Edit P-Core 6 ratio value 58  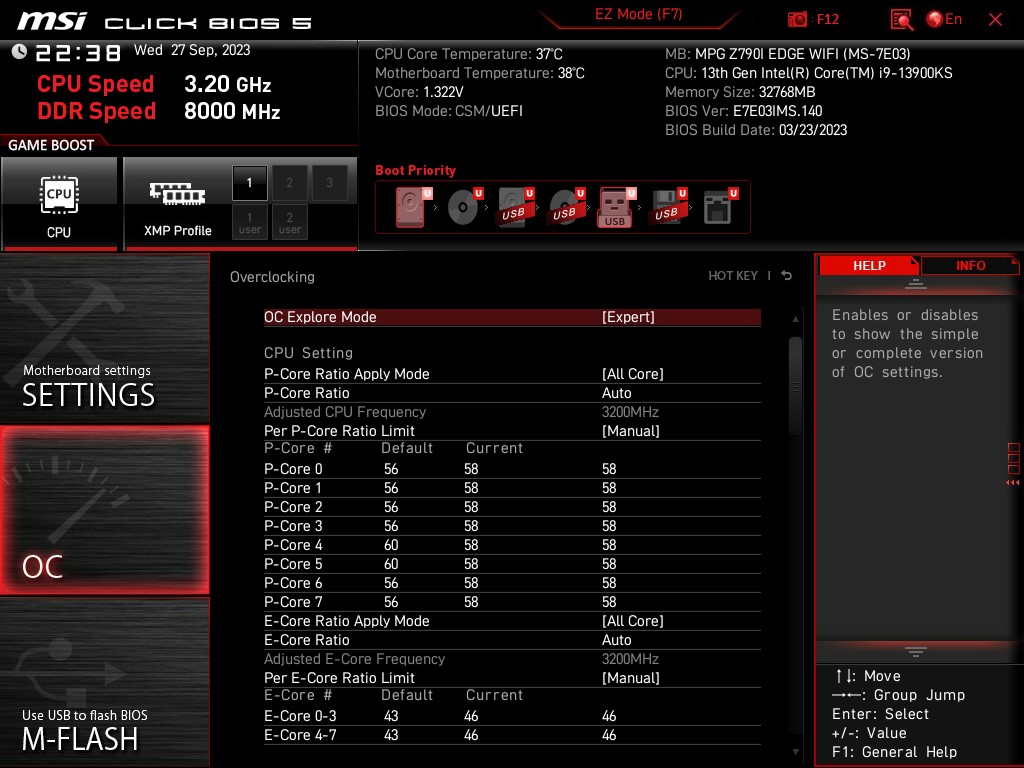pyautogui.click(x=609, y=583)
